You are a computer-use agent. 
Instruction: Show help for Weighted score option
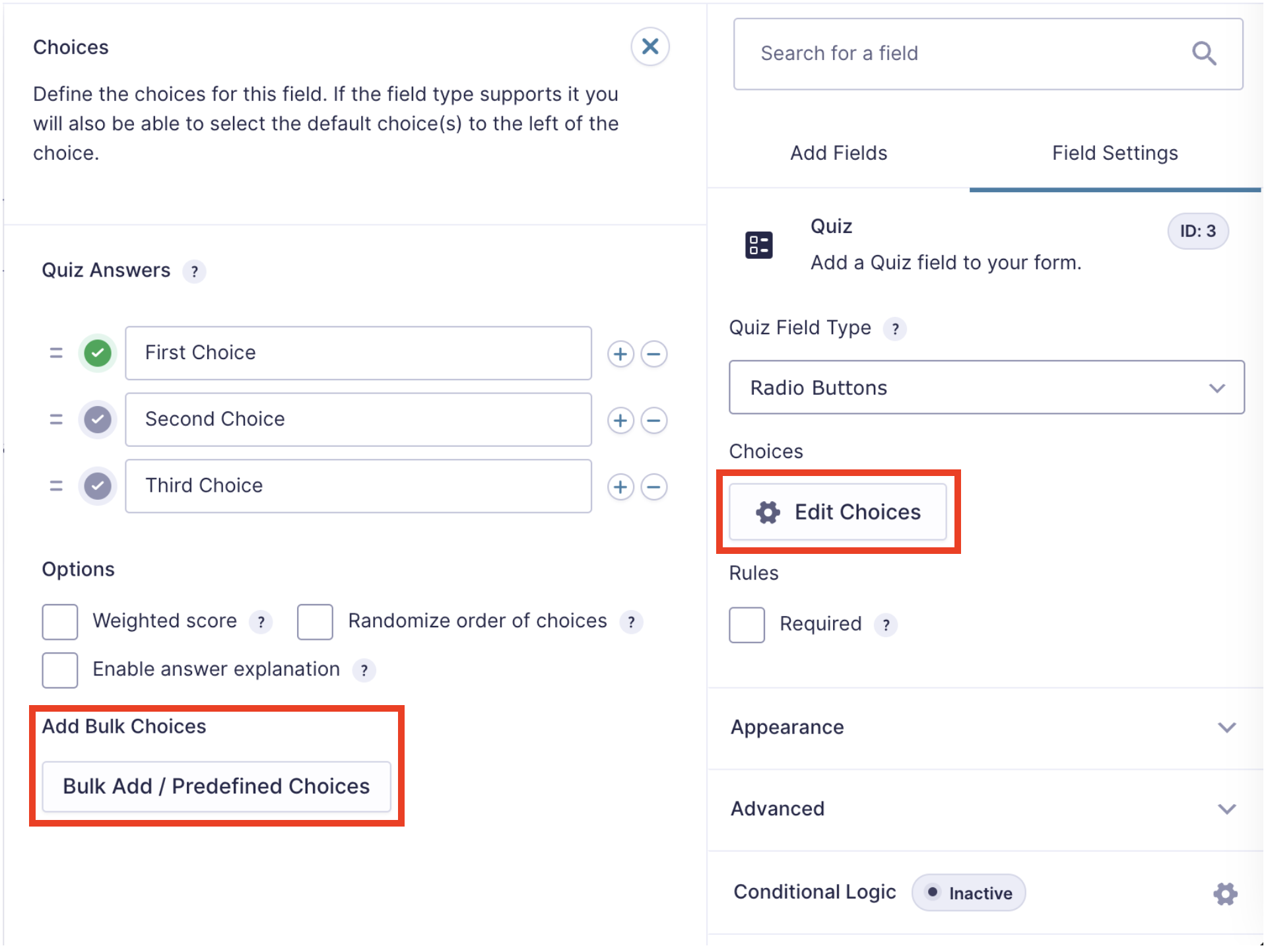pos(261,622)
